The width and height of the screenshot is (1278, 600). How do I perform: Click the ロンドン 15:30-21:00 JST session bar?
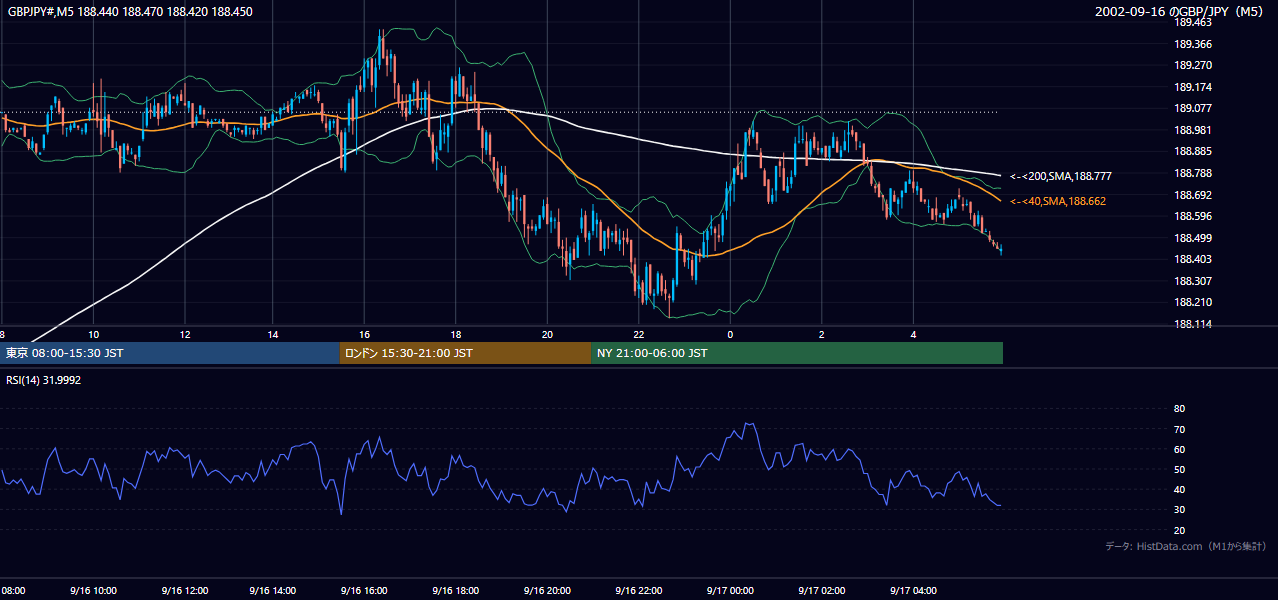pyautogui.click(x=465, y=353)
